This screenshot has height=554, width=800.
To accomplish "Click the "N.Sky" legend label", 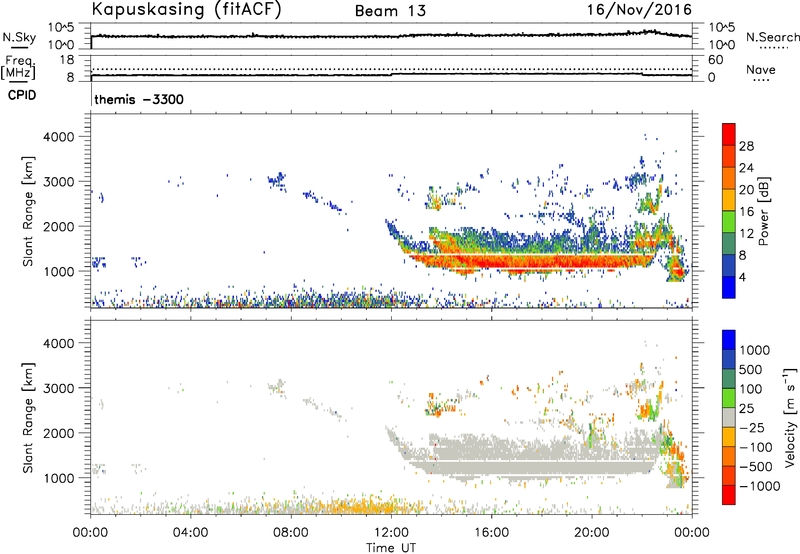I will [x=19, y=37].
